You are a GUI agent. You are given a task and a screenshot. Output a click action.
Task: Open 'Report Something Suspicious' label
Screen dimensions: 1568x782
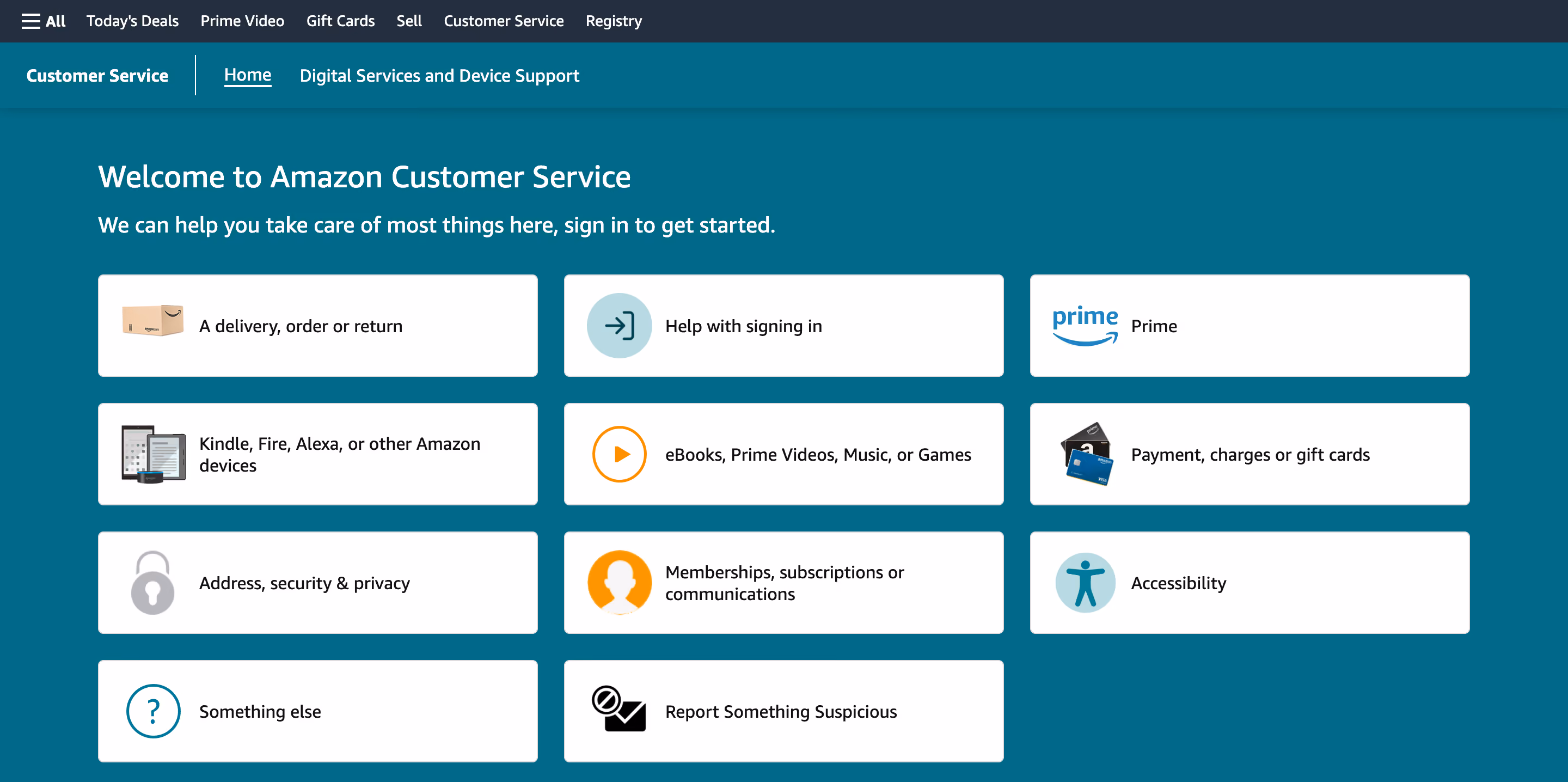(781, 711)
